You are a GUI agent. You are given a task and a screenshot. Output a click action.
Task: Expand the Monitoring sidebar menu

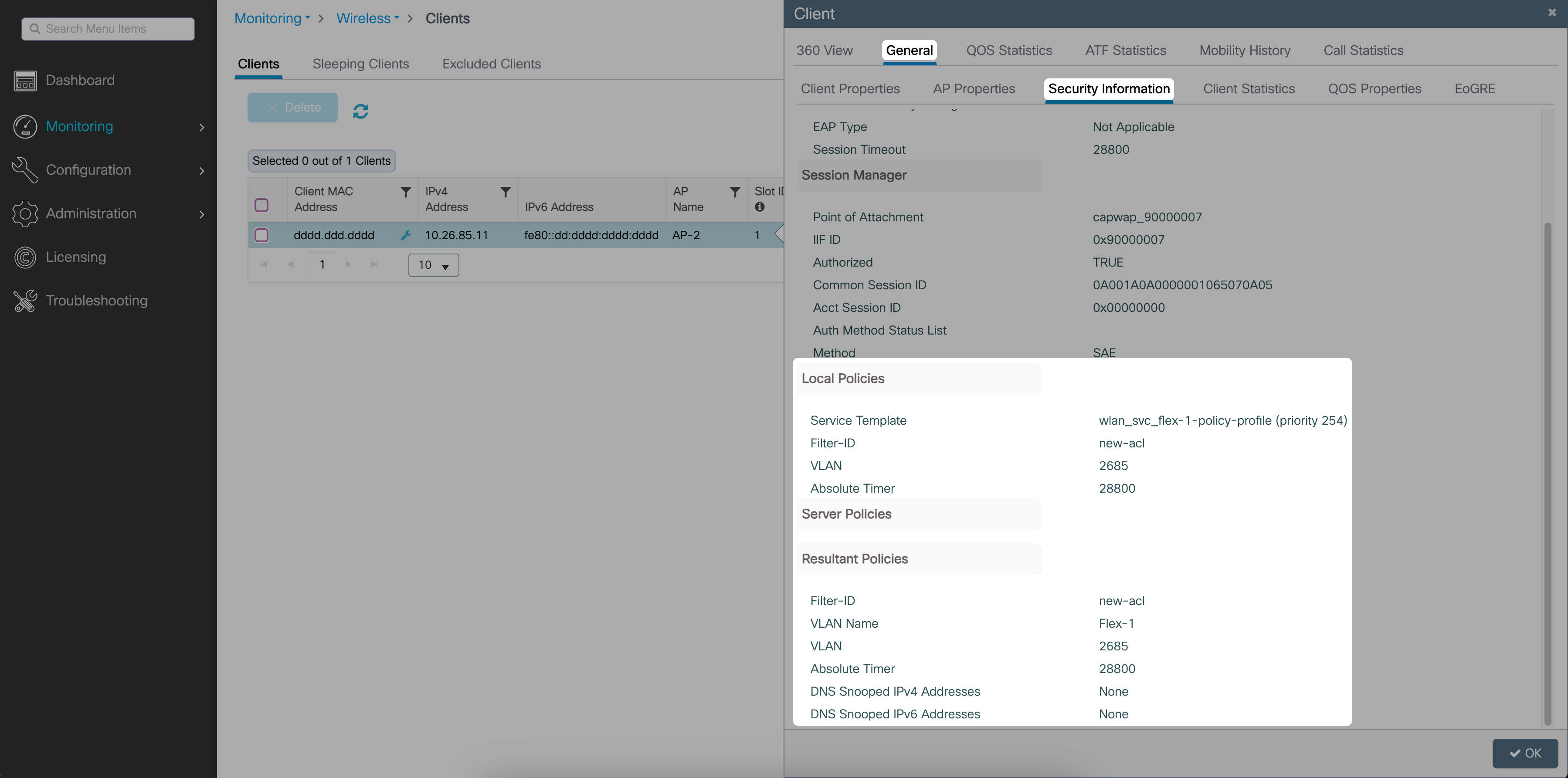[201, 127]
